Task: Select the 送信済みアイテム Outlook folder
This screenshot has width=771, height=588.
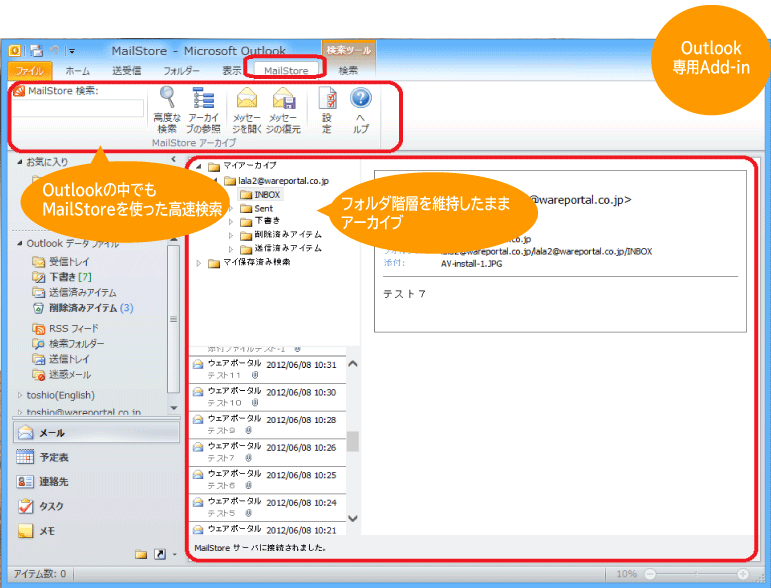Action: tap(74, 293)
